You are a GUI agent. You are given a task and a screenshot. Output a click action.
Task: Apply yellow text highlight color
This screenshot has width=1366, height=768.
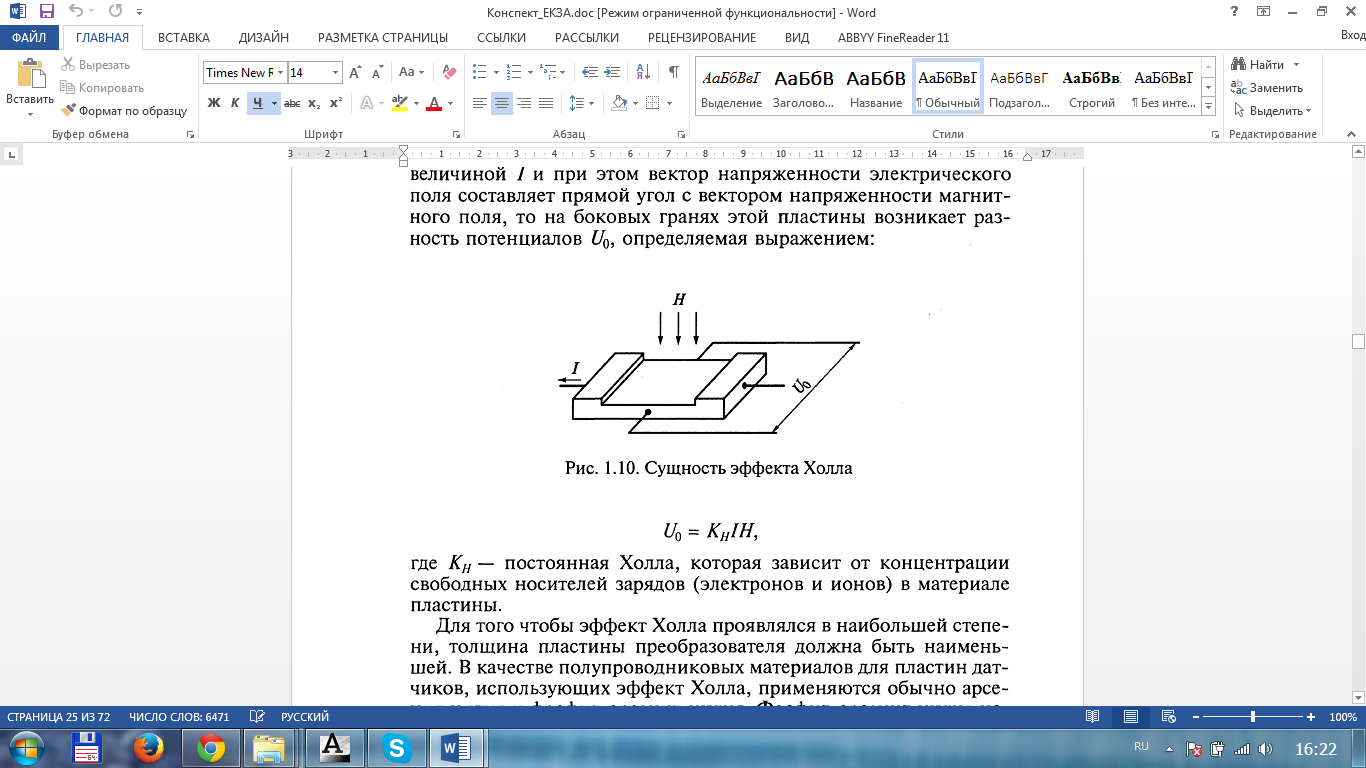[x=399, y=103]
